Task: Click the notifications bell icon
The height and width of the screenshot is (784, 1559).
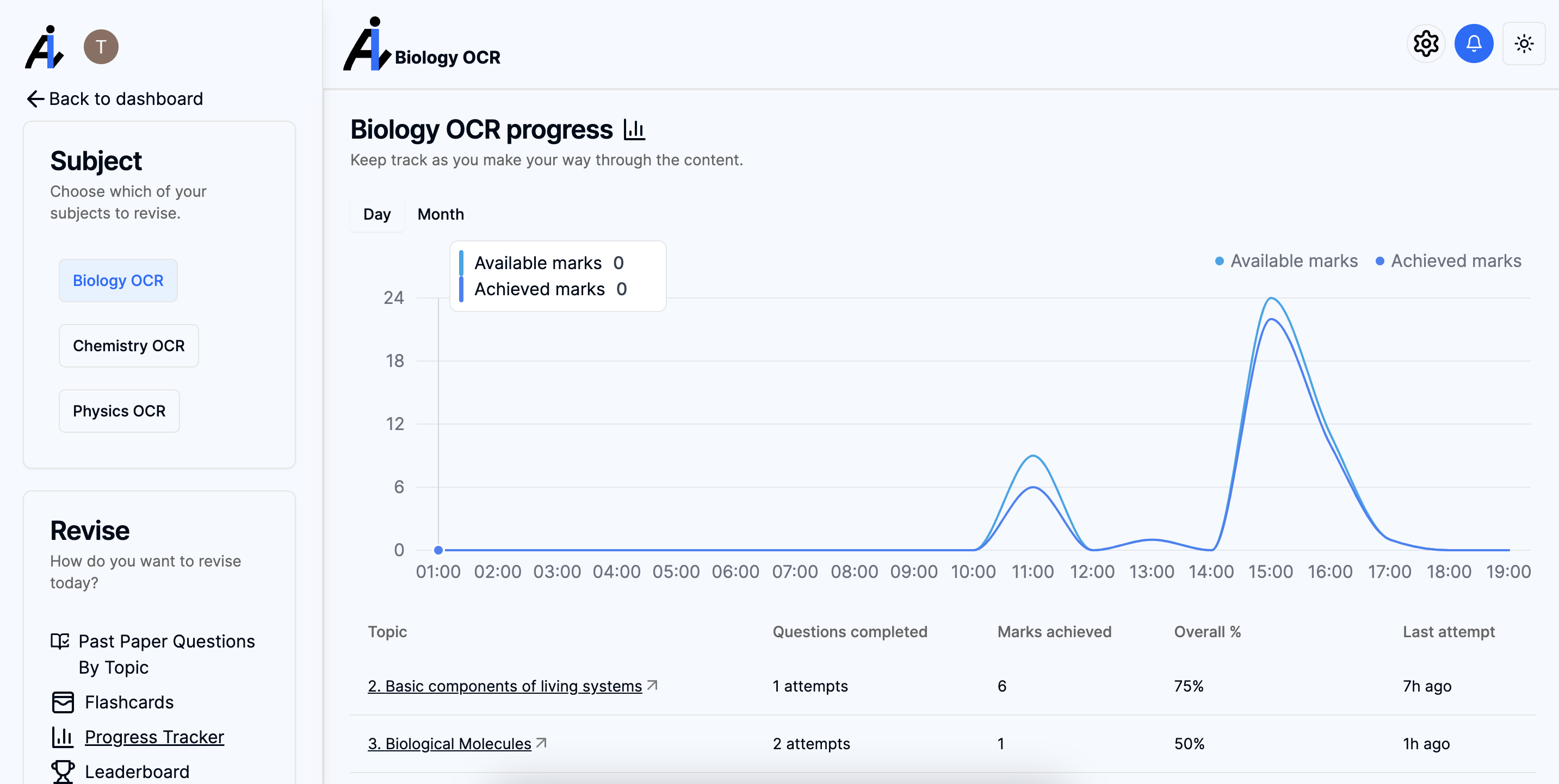Action: tap(1474, 43)
